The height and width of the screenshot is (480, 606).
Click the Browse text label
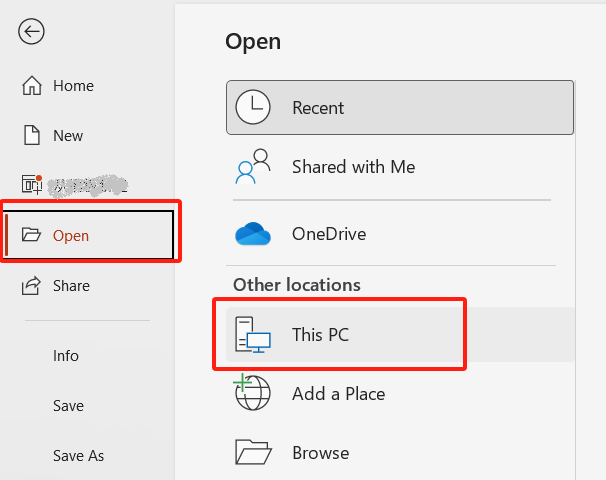[x=320, y=453]
